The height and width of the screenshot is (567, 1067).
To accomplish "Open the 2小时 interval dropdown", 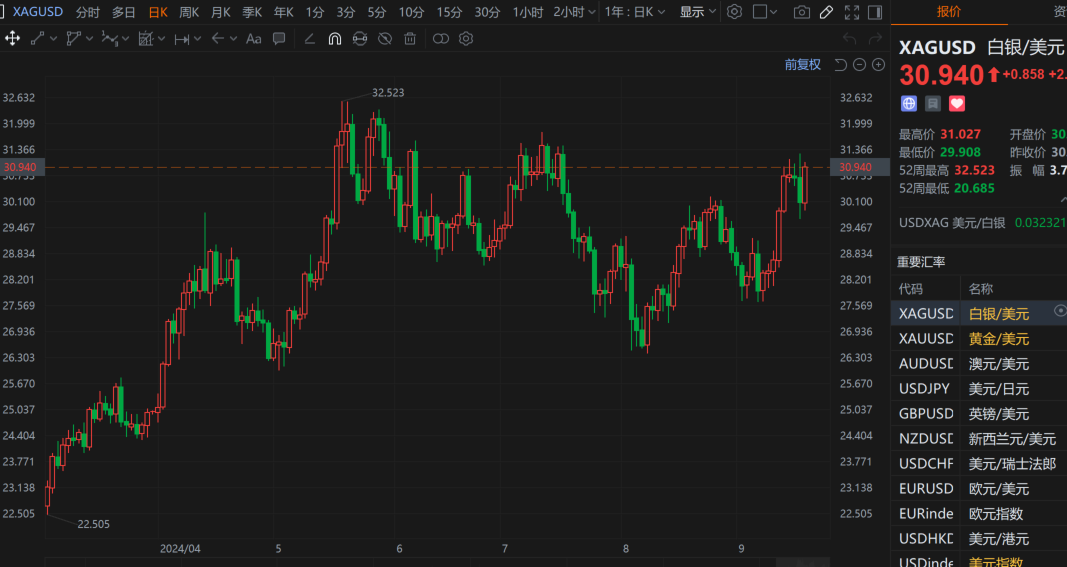I will pos(574,12).
